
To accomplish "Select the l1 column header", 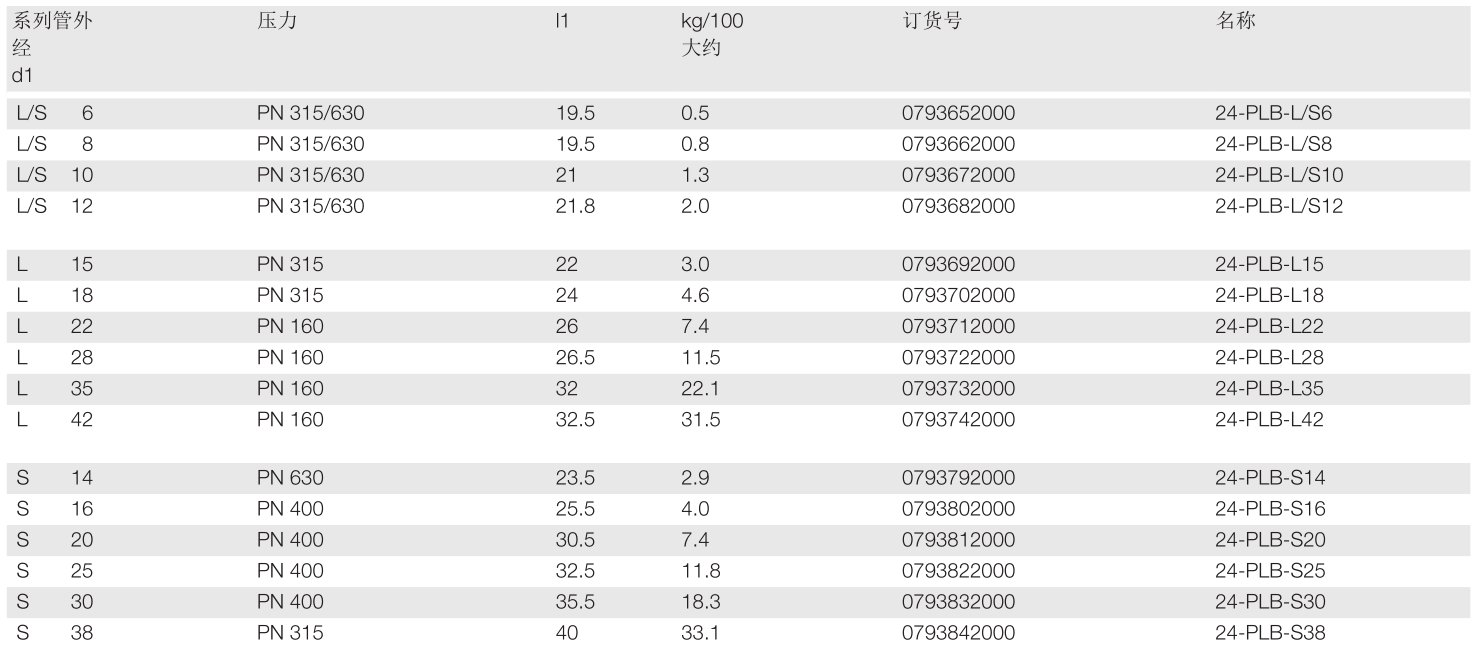I will (562, 21).
